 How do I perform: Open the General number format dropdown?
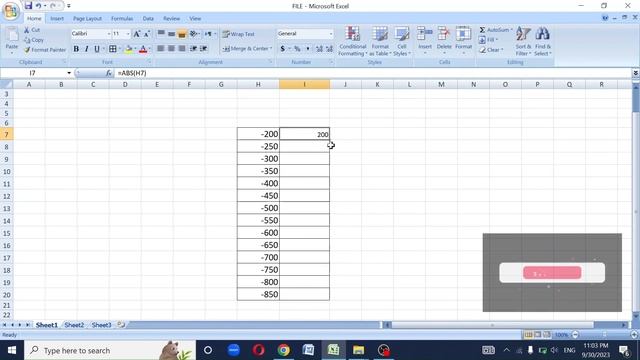pyautogui.click(x=331, y=34)
